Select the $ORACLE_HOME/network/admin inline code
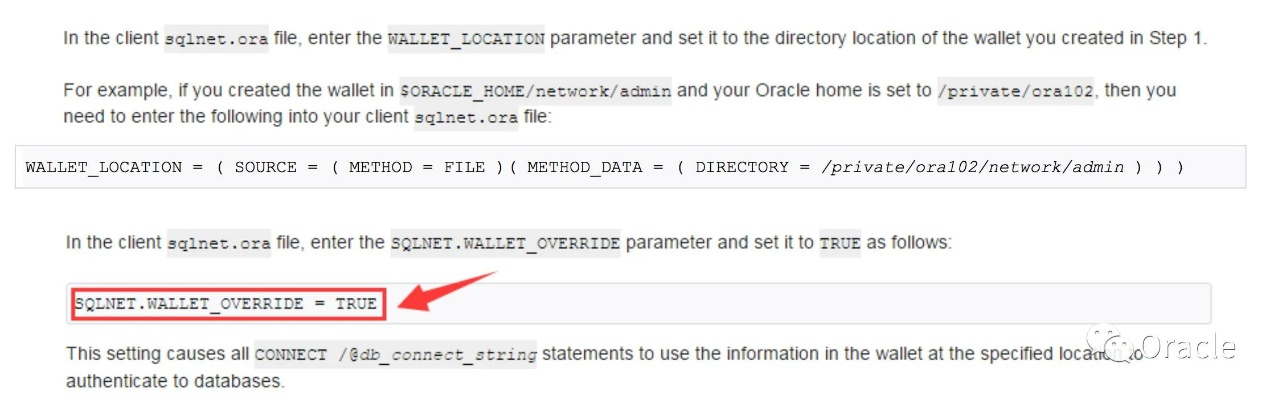The width and height of the screenshot is (1278, 400). [x=535, y=91]
